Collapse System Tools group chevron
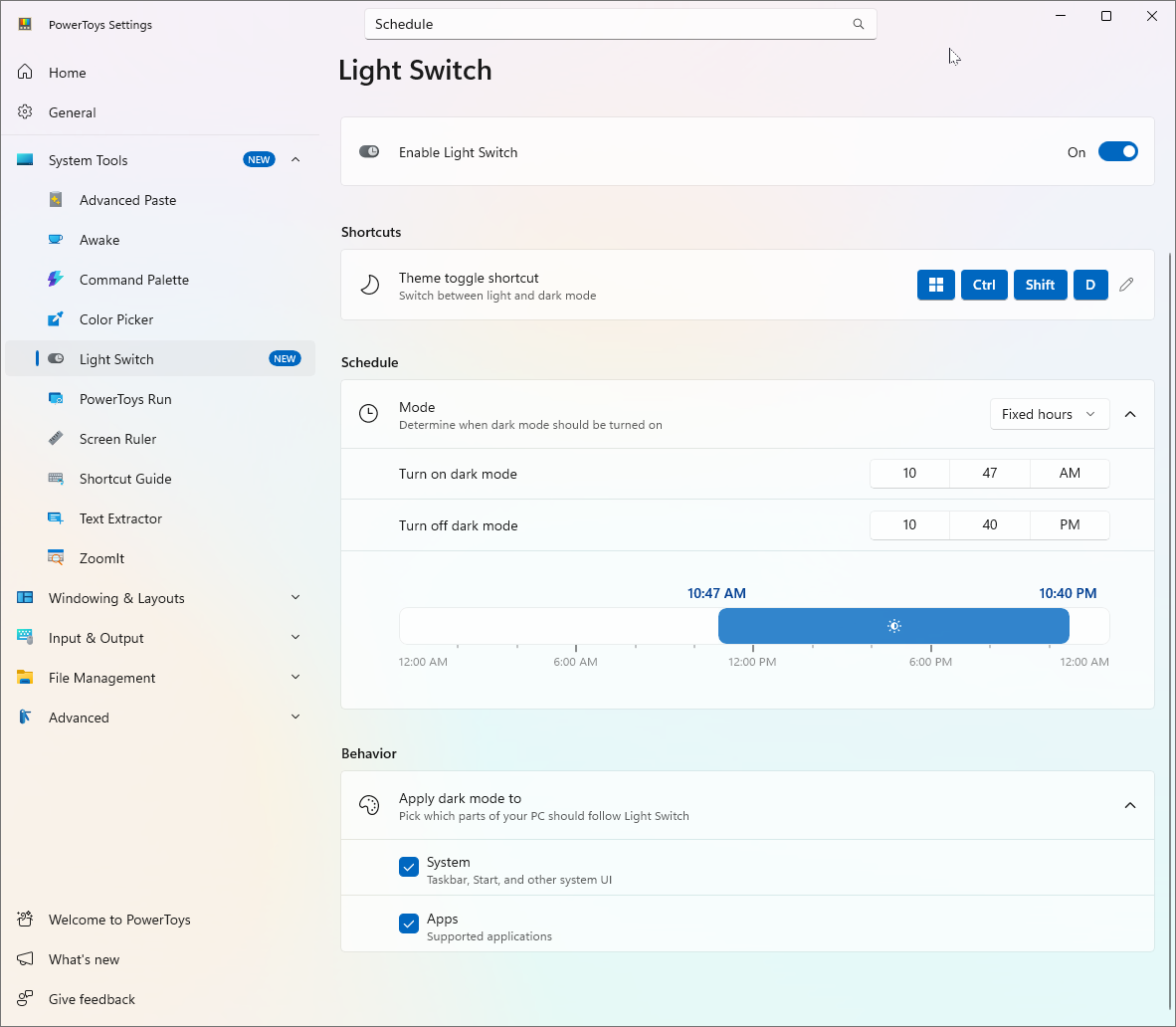 [x=295, y=160]
